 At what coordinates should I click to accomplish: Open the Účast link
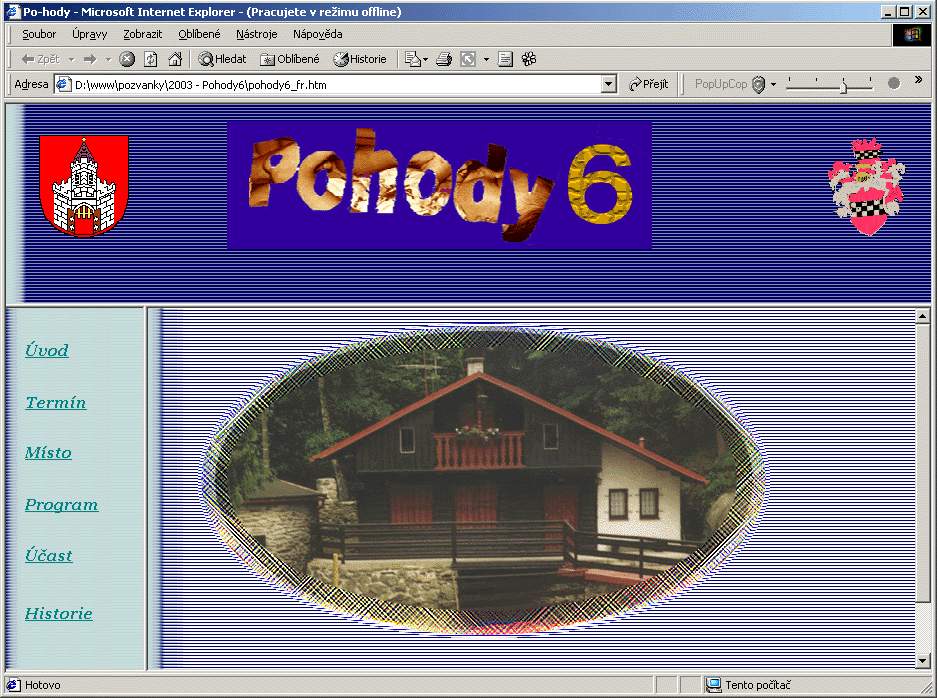pyautogui.click(x=48, y=556)
